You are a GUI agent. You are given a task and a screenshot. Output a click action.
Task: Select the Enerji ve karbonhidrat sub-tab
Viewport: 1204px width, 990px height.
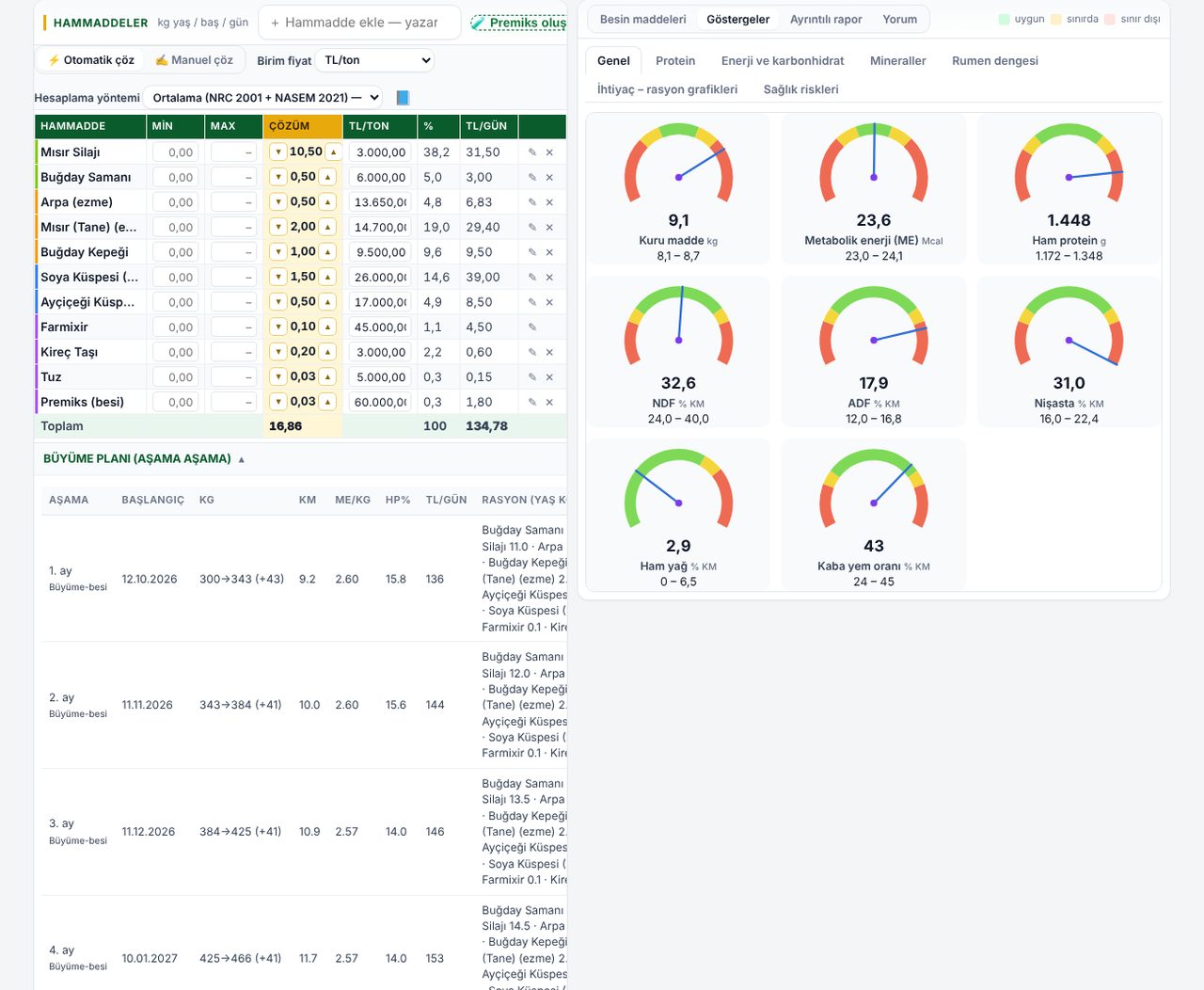coord(783,61)
